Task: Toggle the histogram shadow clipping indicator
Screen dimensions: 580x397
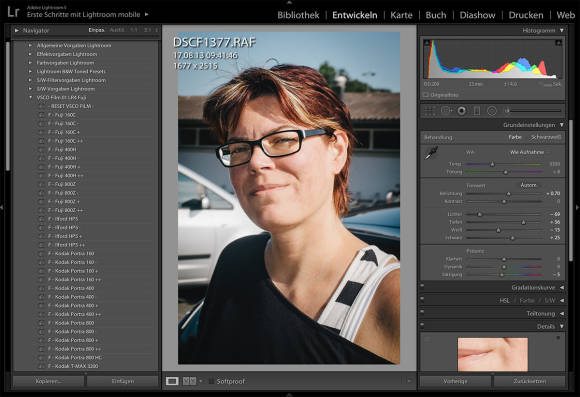Action: 426,43
